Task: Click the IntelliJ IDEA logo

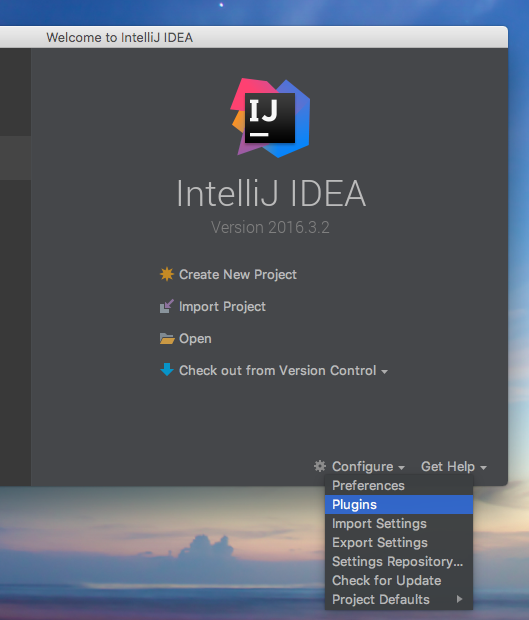Action: [270, 117]
